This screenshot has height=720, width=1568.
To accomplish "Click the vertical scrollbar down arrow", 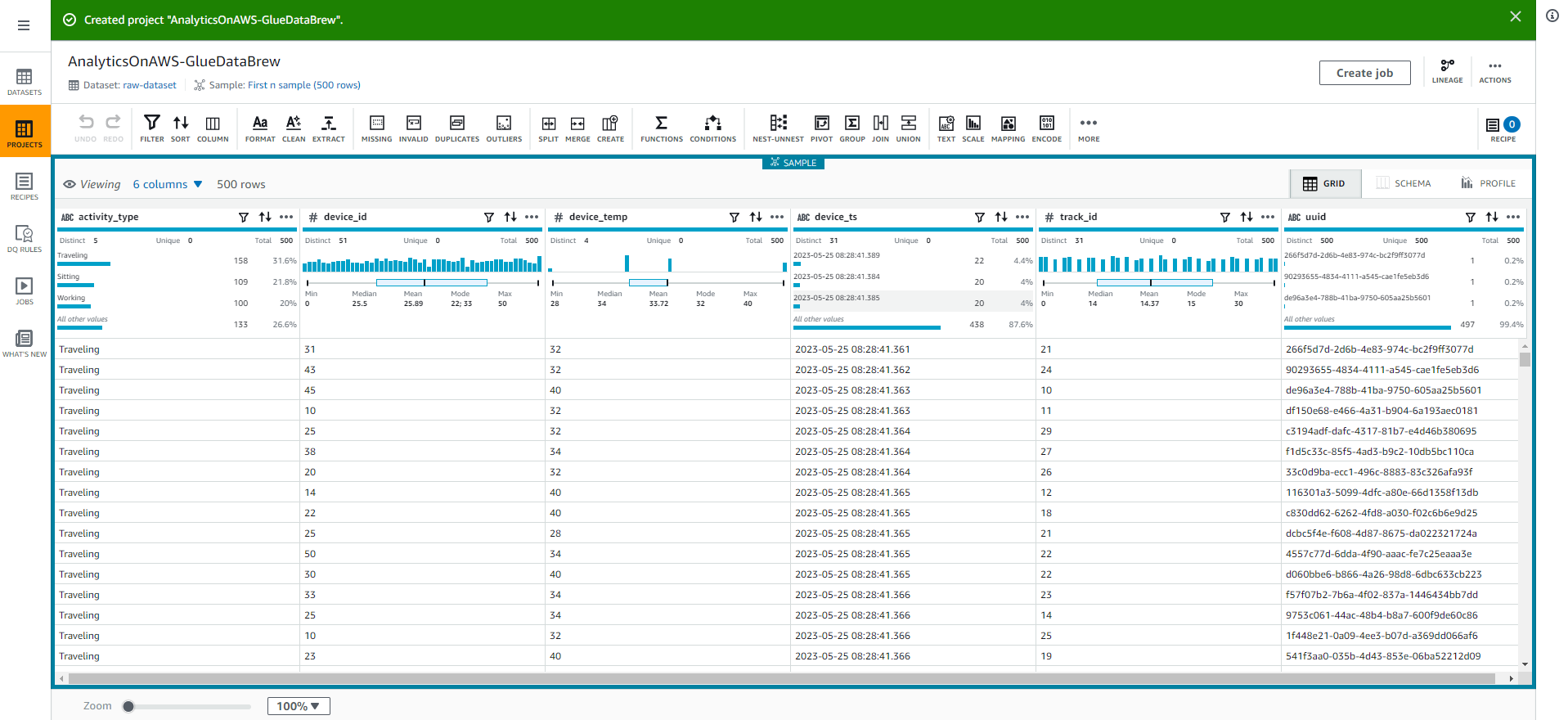I will click(x=1525, y=664).
